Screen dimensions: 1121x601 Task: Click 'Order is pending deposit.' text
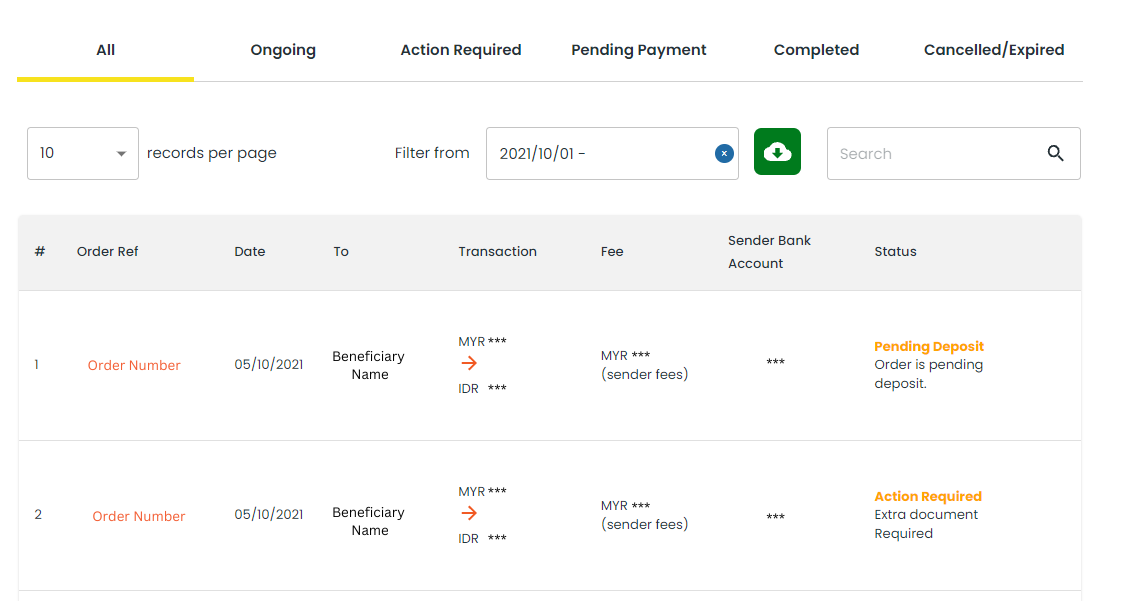pyautogui.click(x=929, y=374)
